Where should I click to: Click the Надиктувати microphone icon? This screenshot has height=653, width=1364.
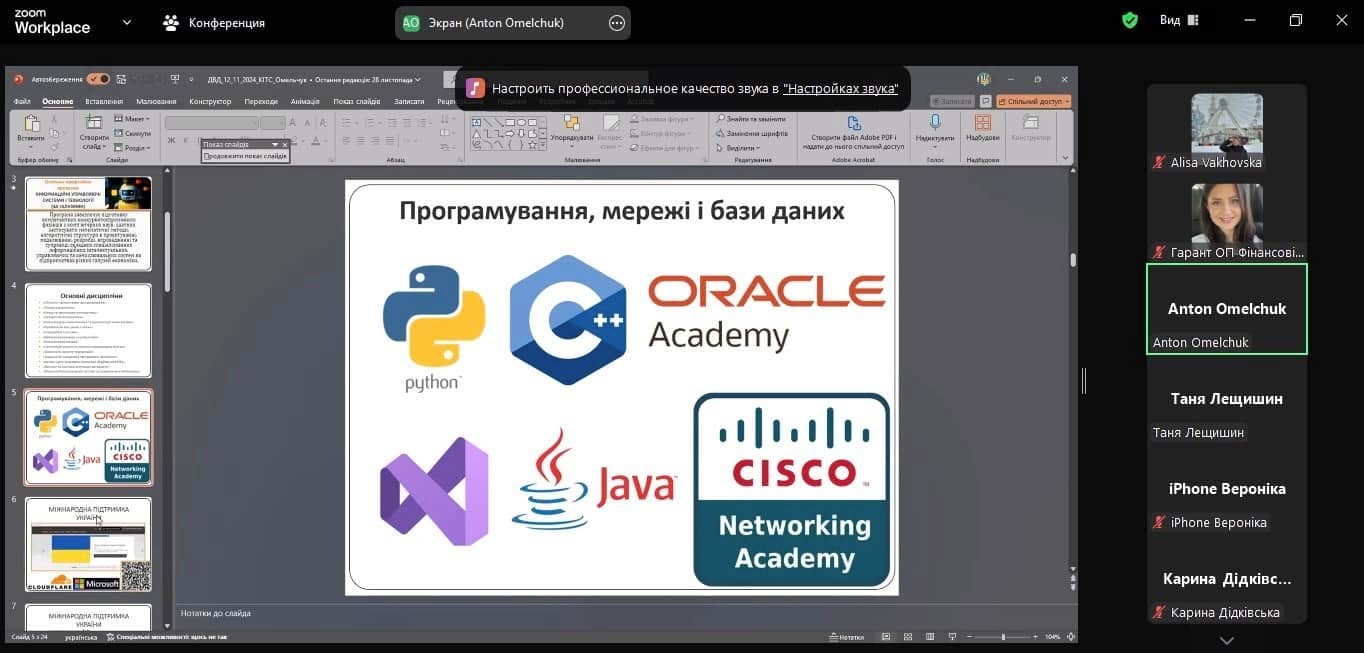coord(935,122)
